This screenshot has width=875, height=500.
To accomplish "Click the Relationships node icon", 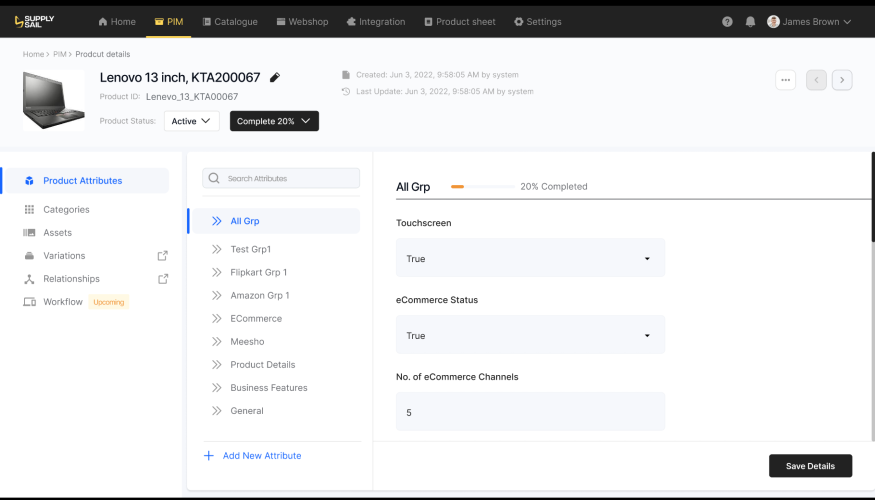I will click(29, 279).
